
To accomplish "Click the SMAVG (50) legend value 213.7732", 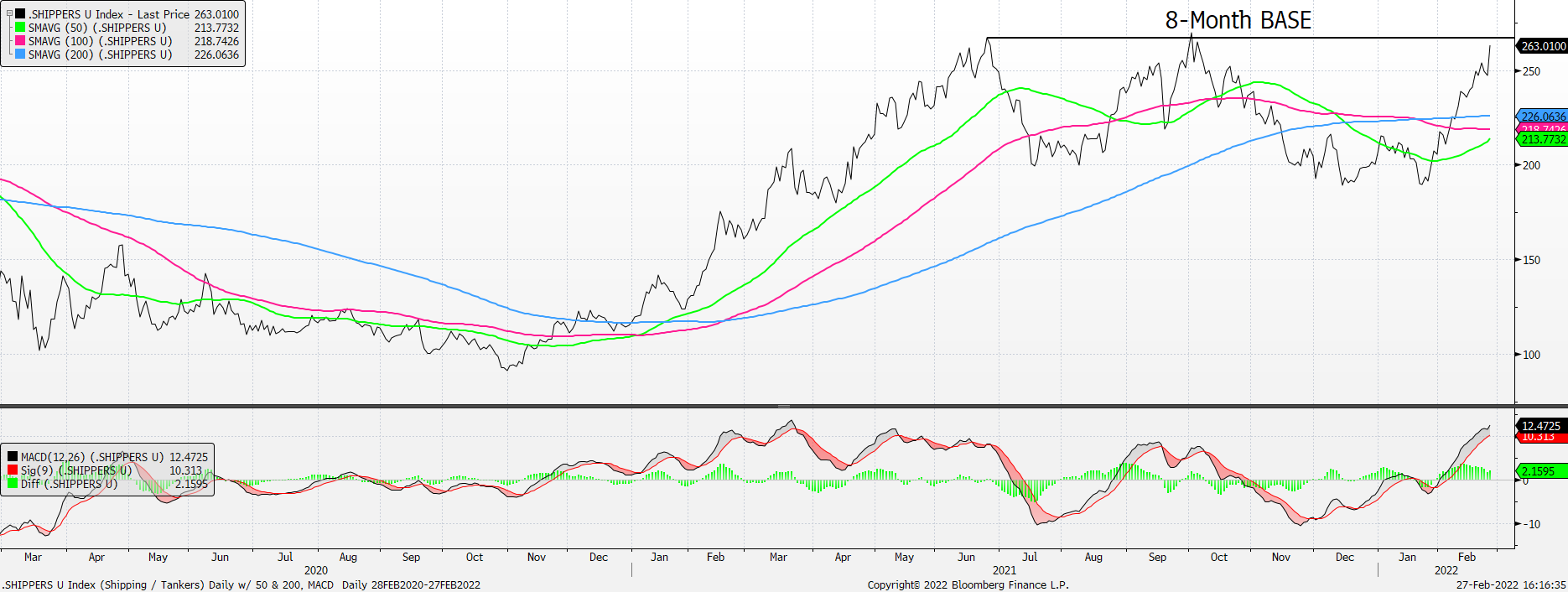I will (x=216, y=28).
